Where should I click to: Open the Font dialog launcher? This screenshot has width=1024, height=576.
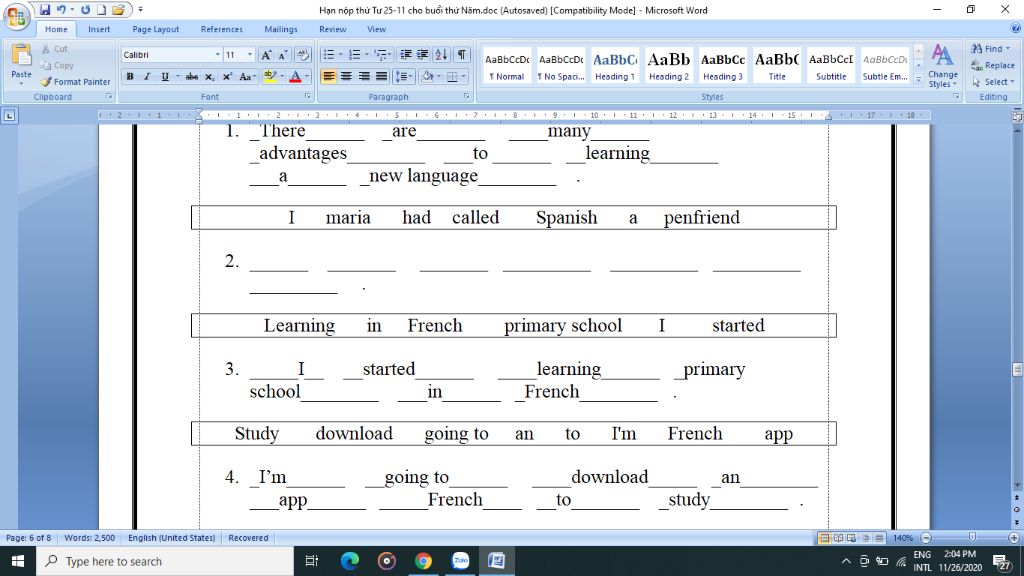[x=308, y=96]
